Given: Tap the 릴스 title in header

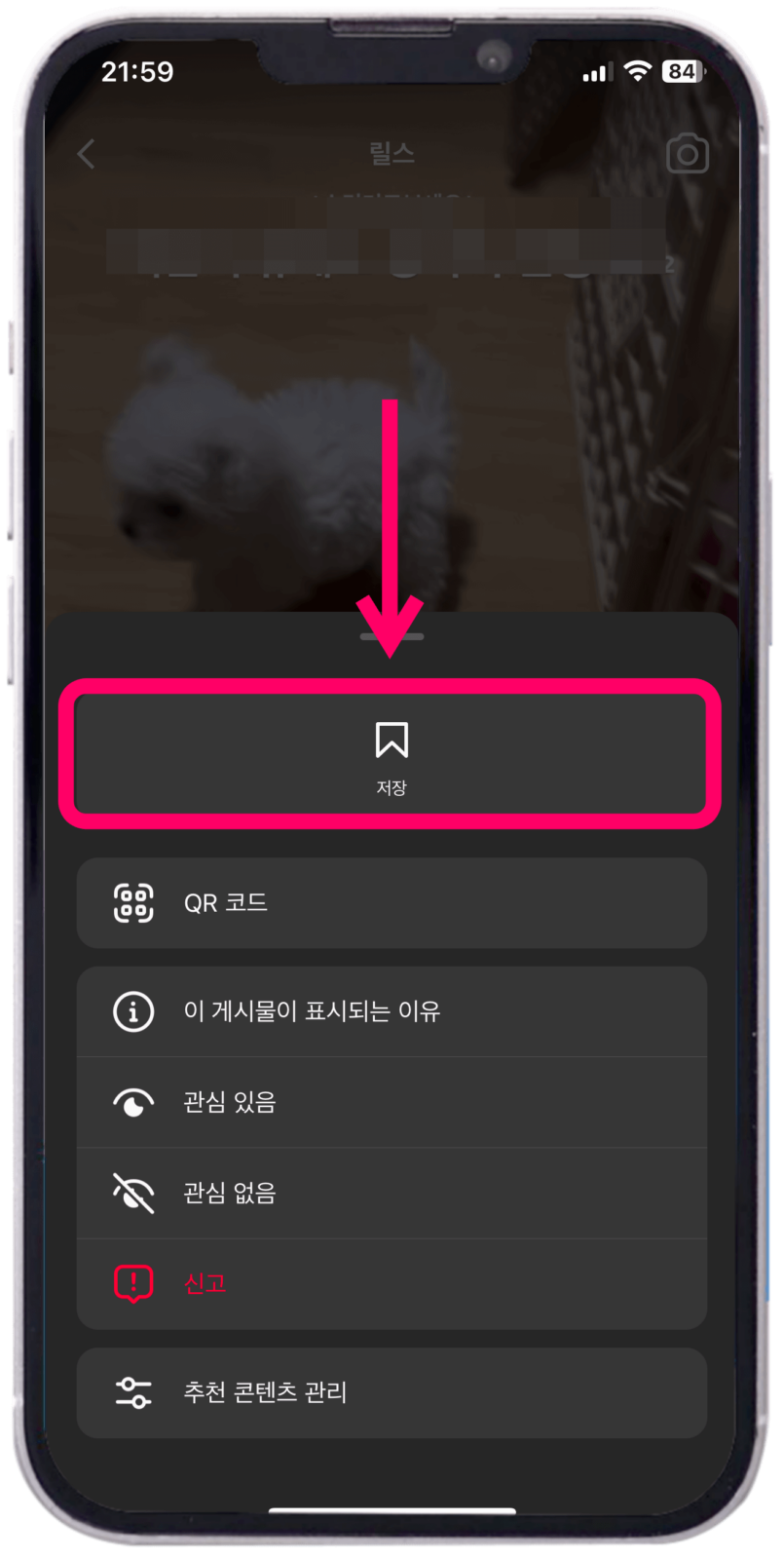Looking at the screenshot, I should [392, 153].
